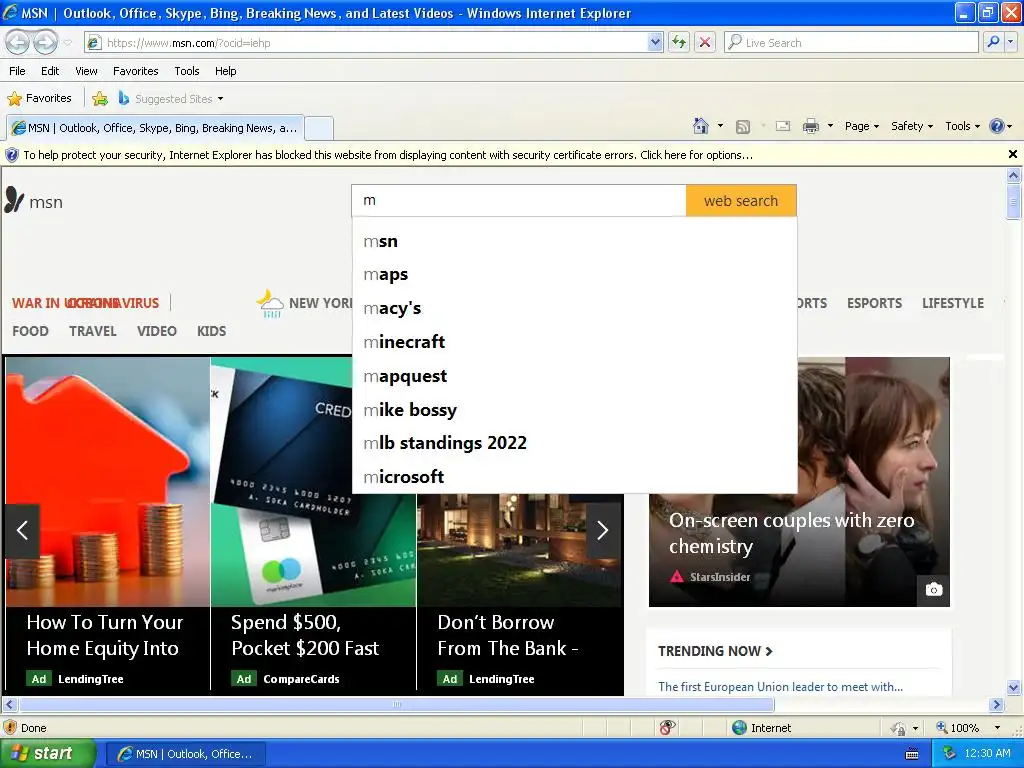Open a new blank tab
This screenshot has height=768, width=1024.
click(x=319, y=128)
